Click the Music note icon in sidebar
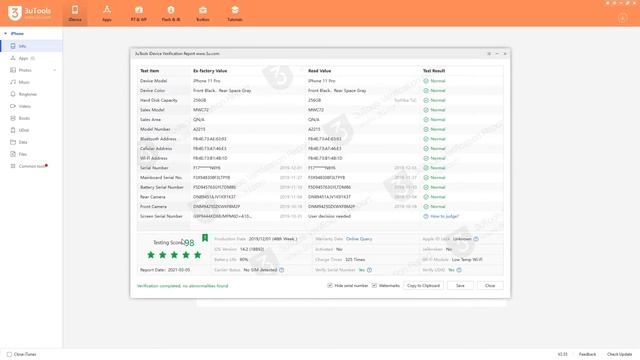 (x=13, y=82)
